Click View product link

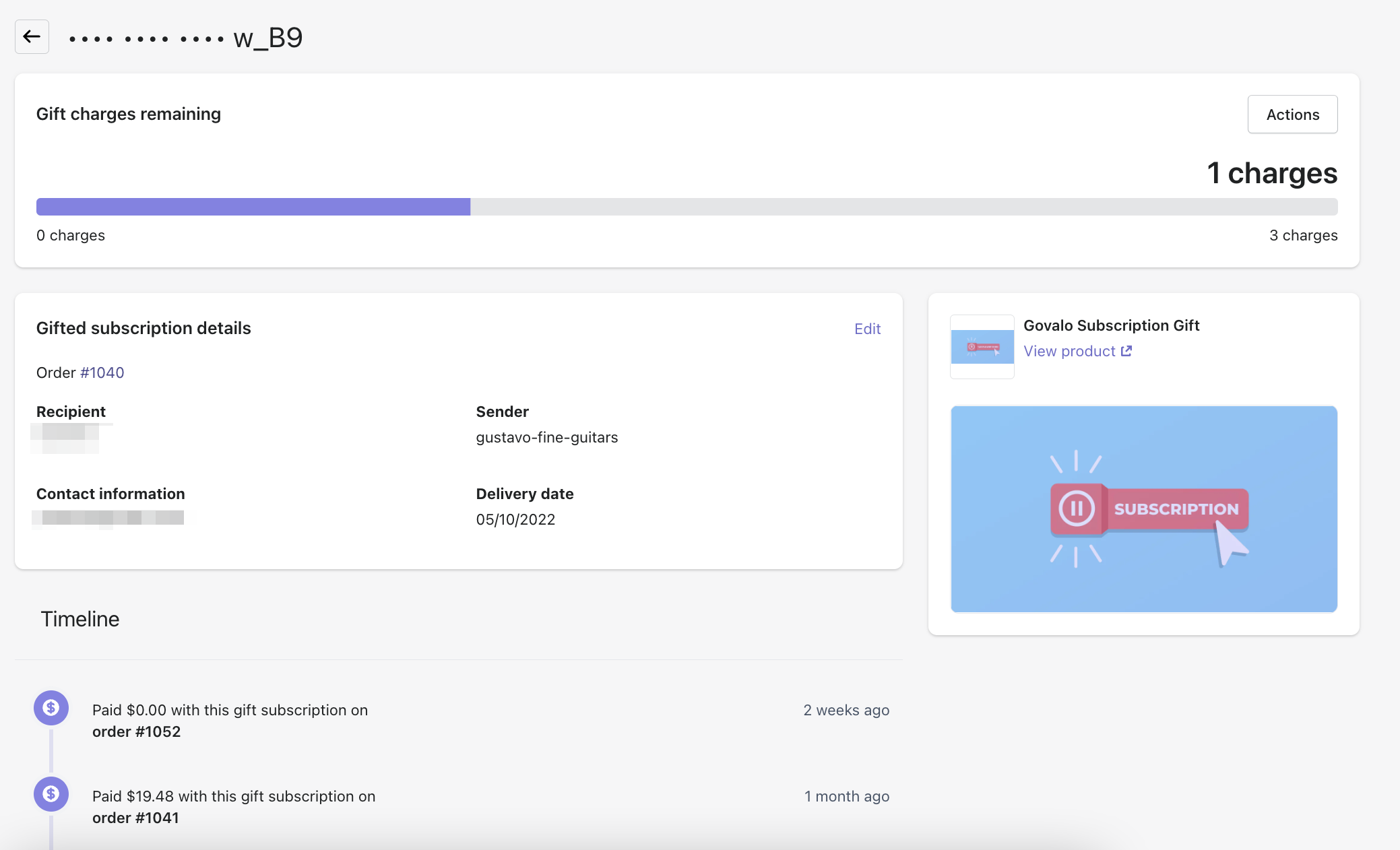[x=1069, y=351]
